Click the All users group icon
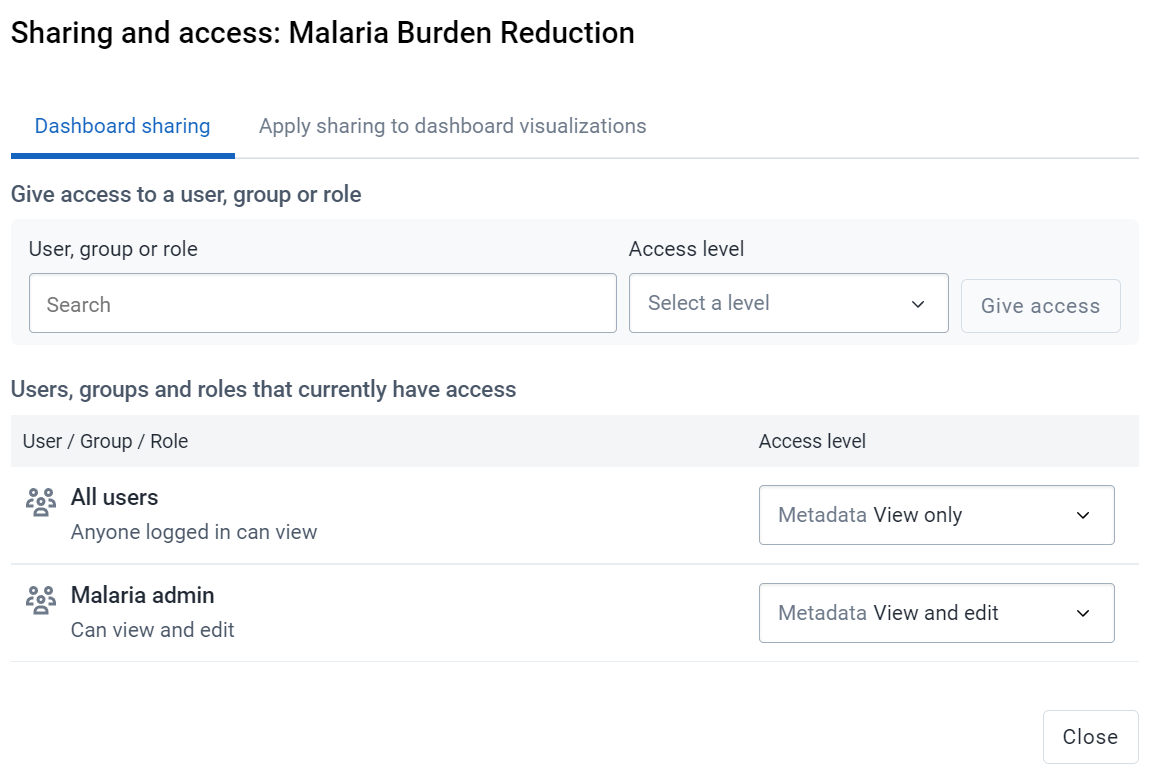The image size is (1168, 781). (41, 502)
